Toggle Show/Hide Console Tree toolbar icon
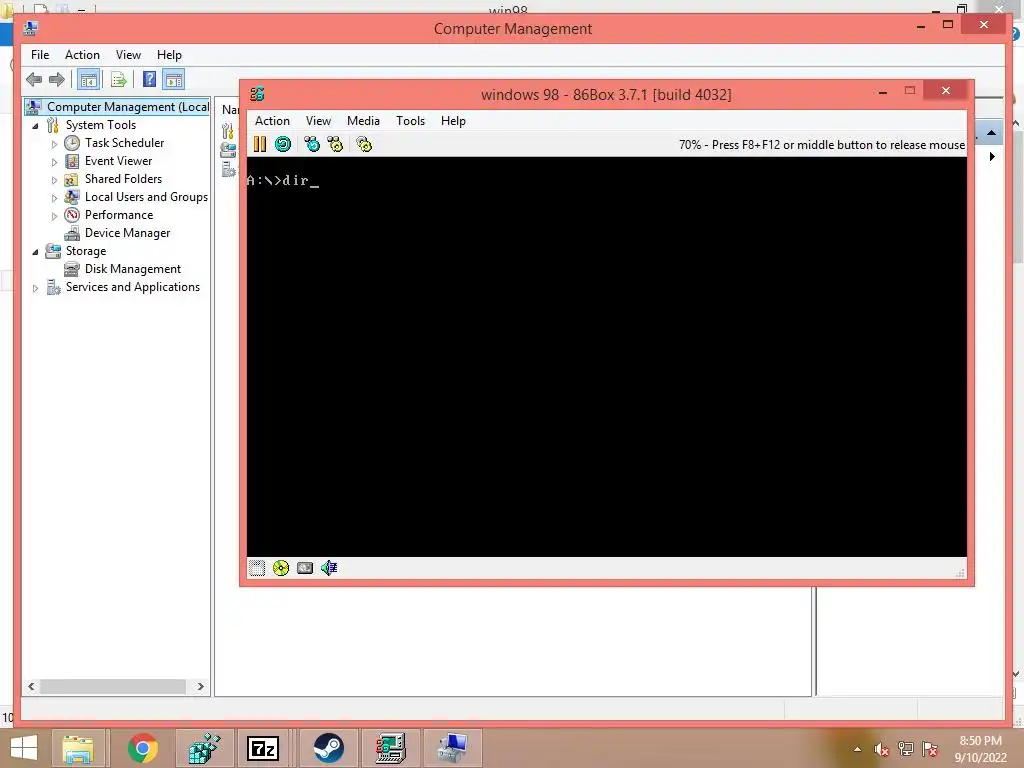 pos(88,80)
